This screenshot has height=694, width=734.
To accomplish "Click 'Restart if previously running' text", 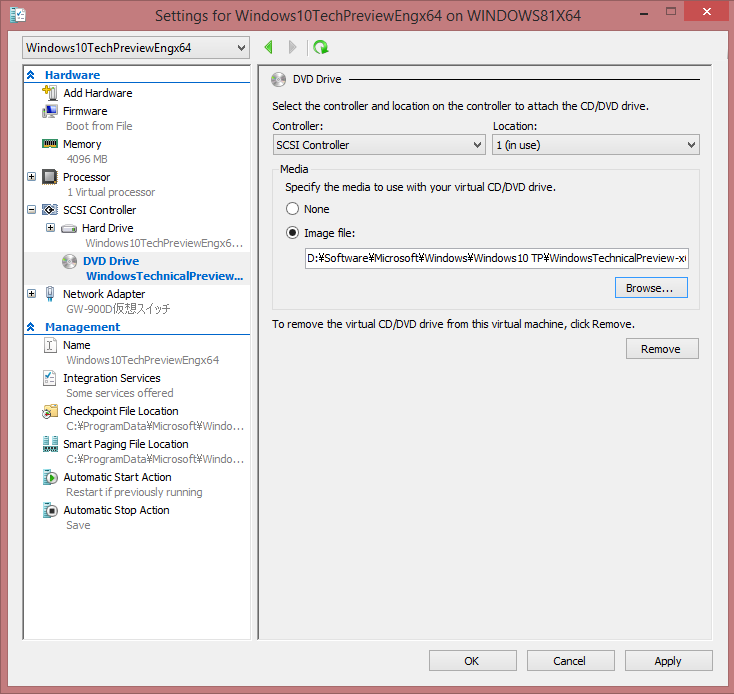I will coord(134,492).
